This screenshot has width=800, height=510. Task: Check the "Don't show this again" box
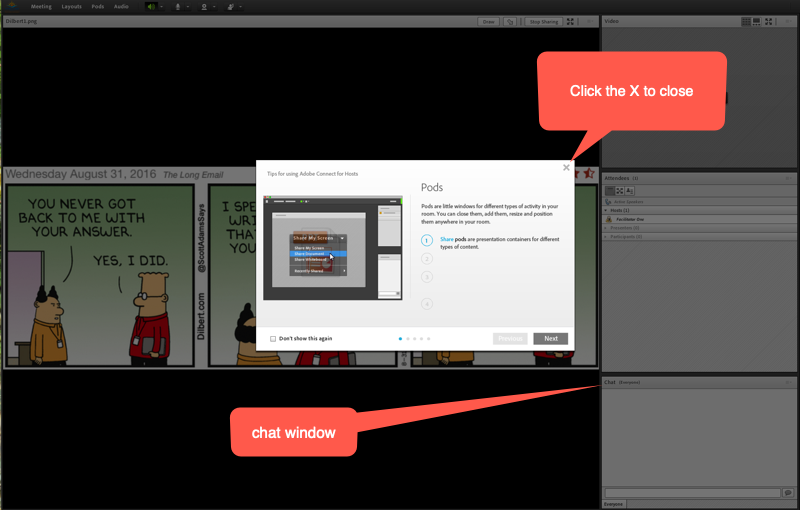coord(273,339)
